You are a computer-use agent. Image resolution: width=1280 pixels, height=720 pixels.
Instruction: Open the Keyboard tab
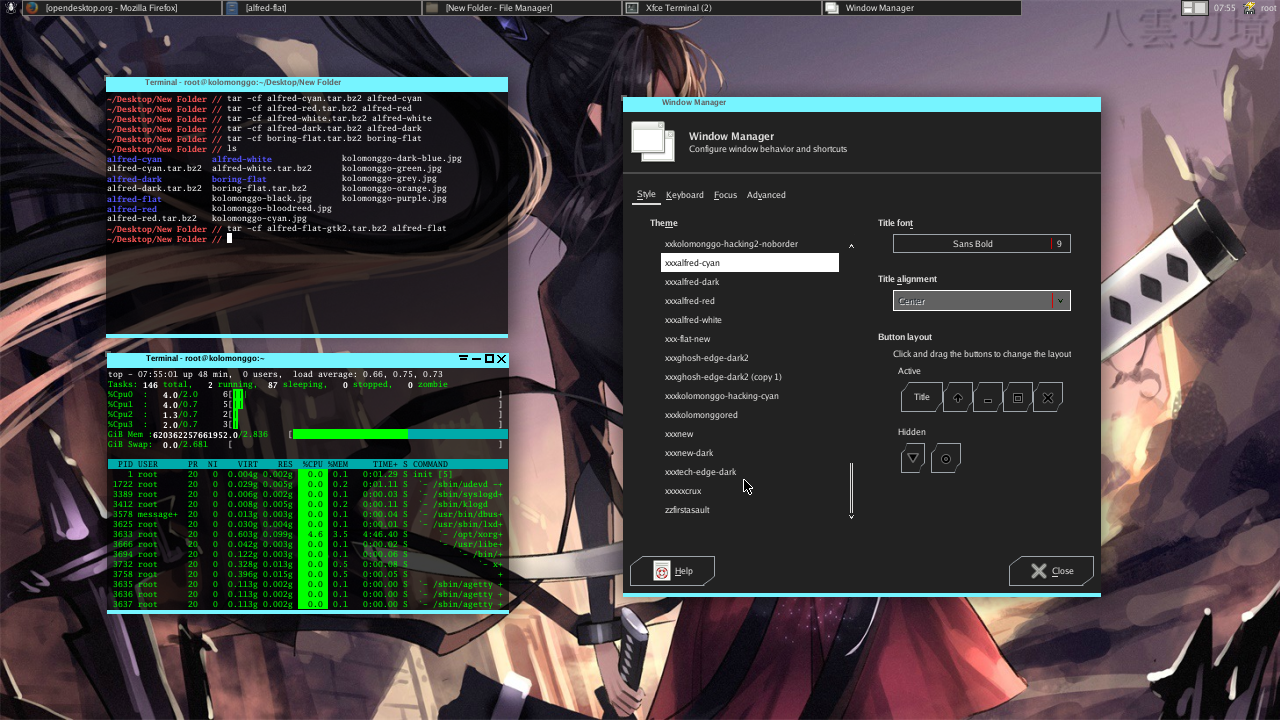click(x=685, y=195)
